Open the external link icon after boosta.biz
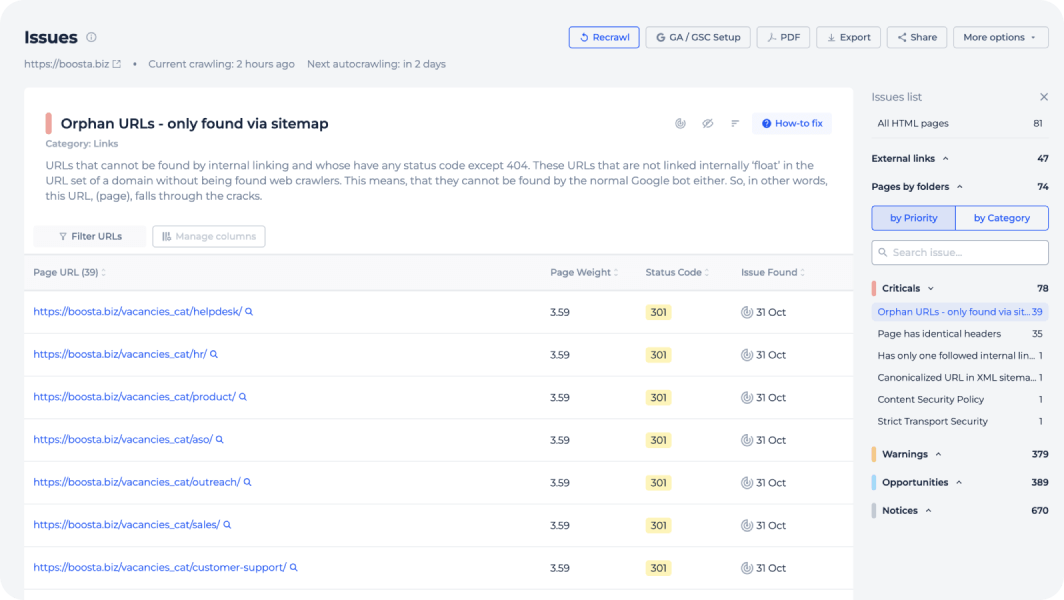The width and height of the screenshot is (1064, 600). coord(117,64)
